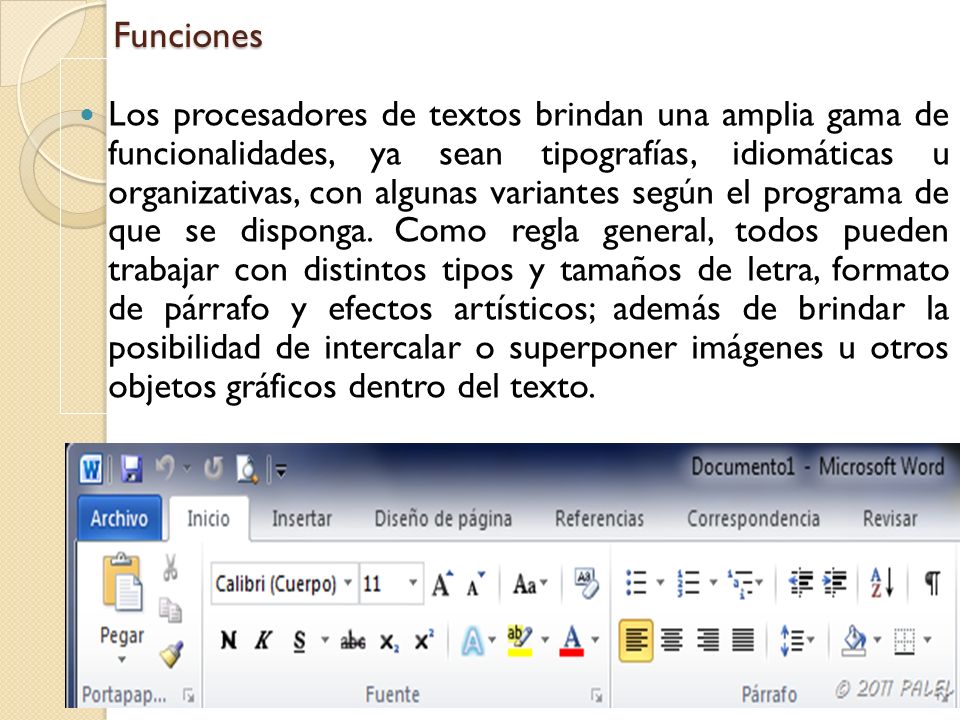Apply numbered list formatting

pyautogui.click(x=689, y=582)
